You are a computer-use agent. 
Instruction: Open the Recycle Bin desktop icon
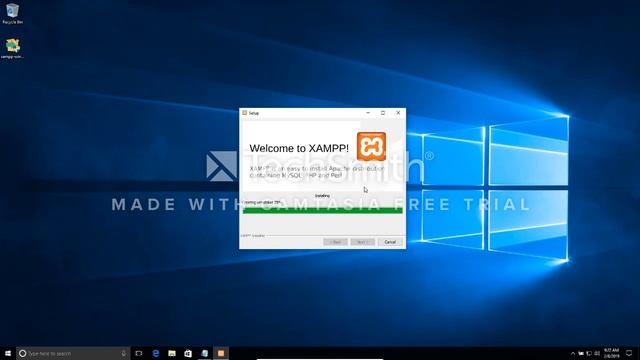(x=12, y=13)
